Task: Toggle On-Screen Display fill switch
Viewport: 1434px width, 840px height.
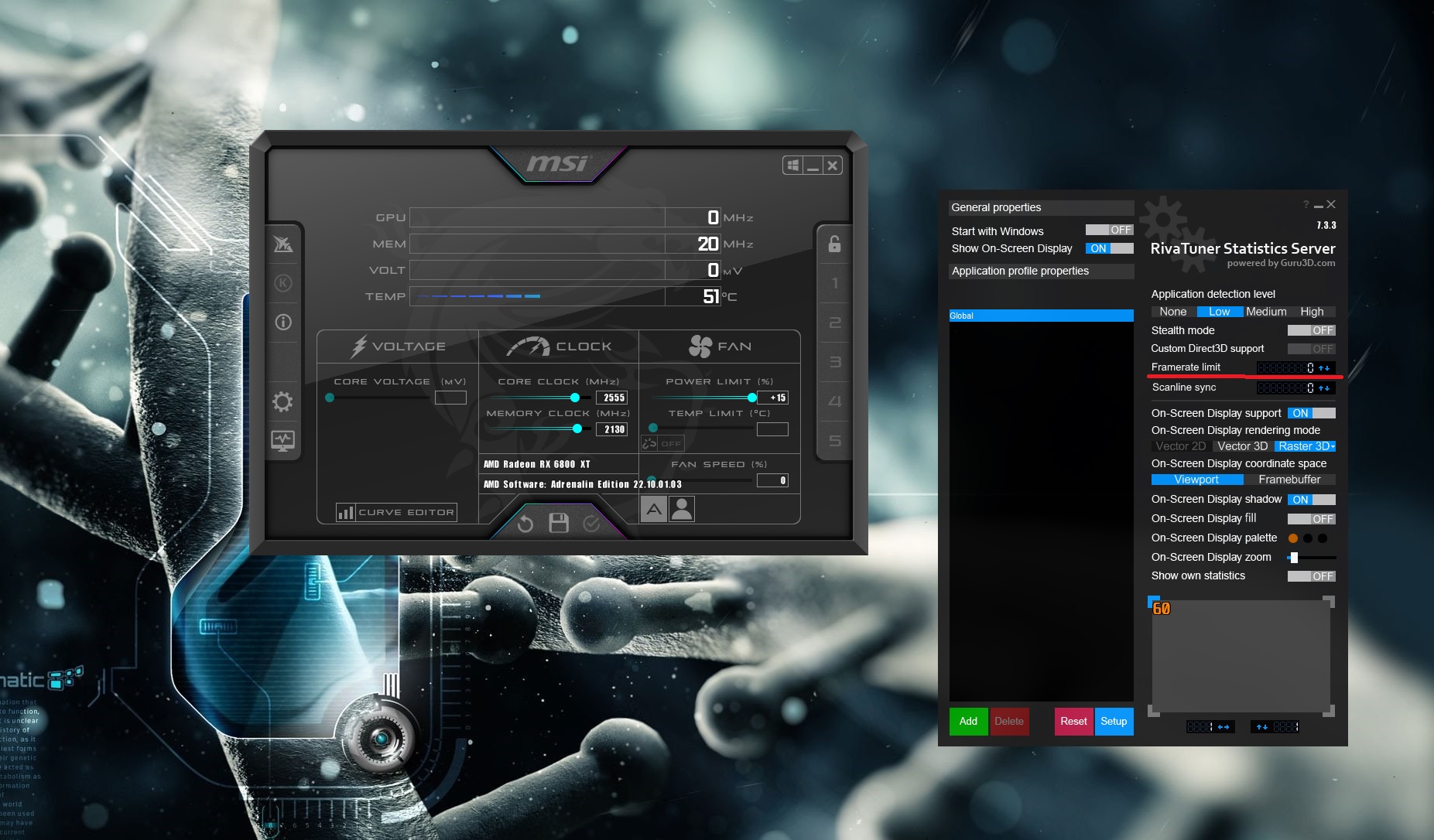Action: click(1312, 519)
